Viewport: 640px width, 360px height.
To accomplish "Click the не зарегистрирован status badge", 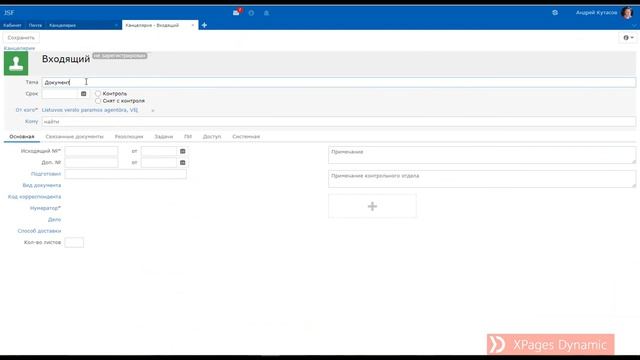I will click(120, 56).
